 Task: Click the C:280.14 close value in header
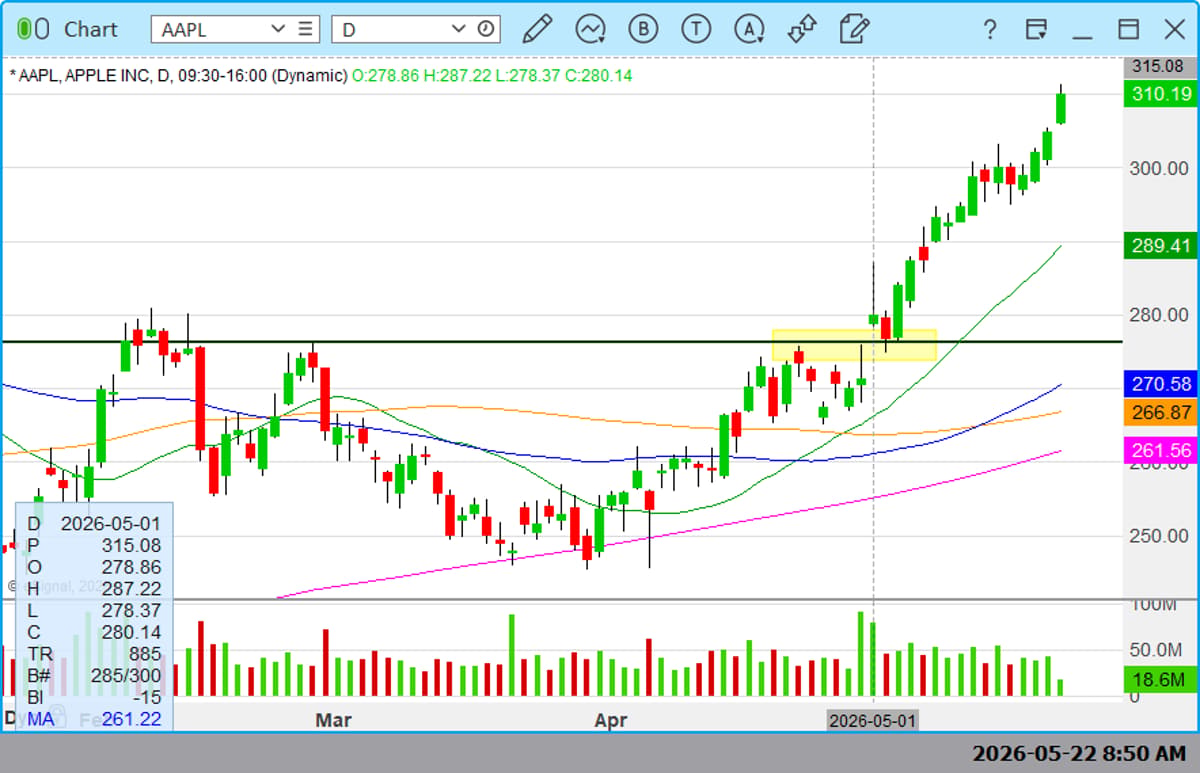(x=599, y=76)
